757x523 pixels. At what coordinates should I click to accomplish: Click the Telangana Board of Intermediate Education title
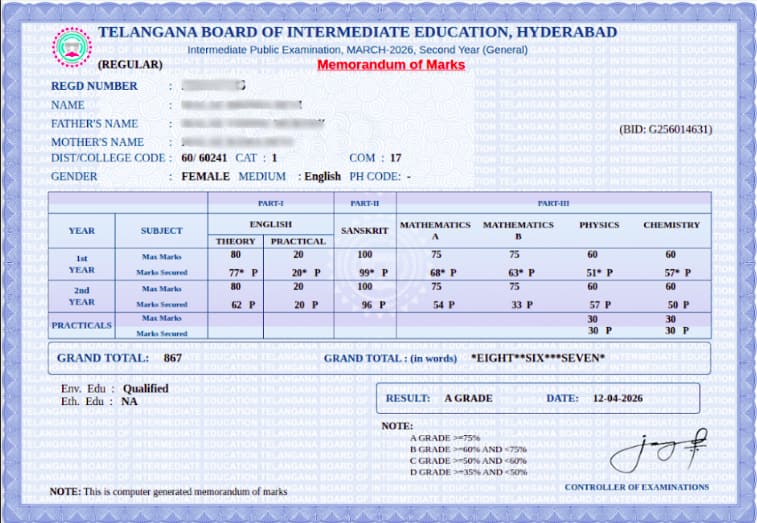pos(357,33)
